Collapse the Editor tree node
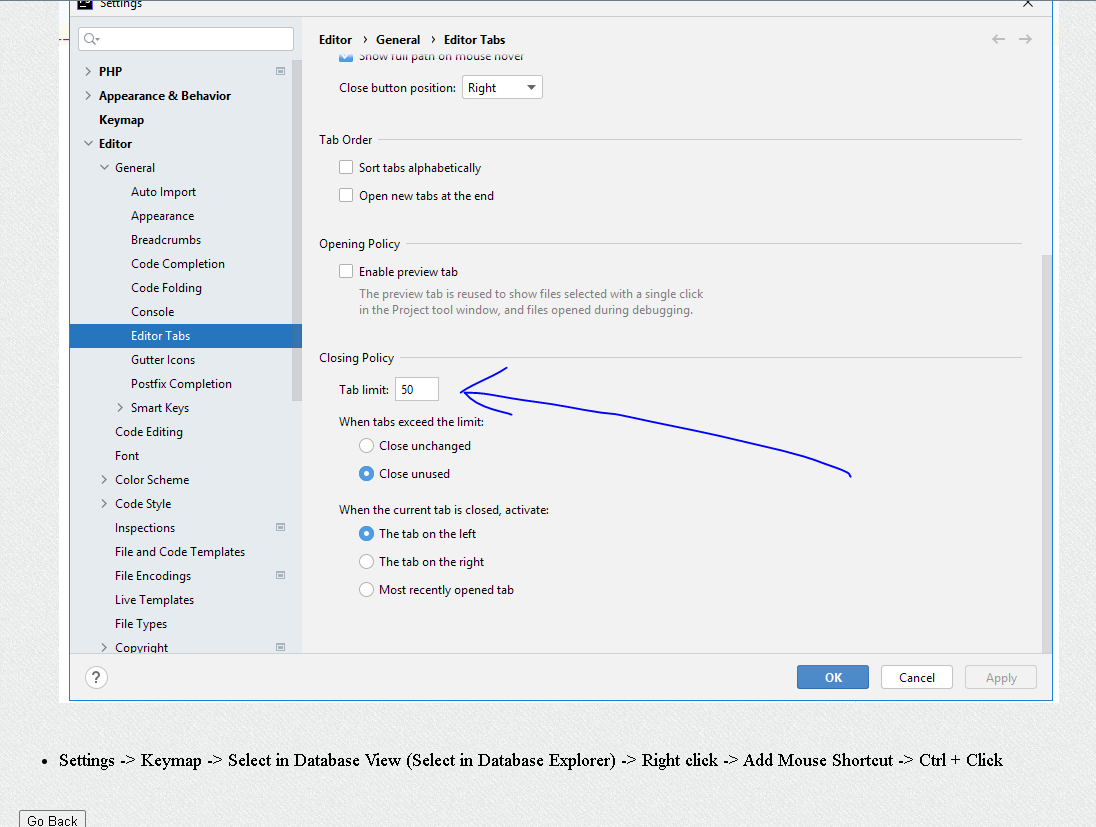 88,143
